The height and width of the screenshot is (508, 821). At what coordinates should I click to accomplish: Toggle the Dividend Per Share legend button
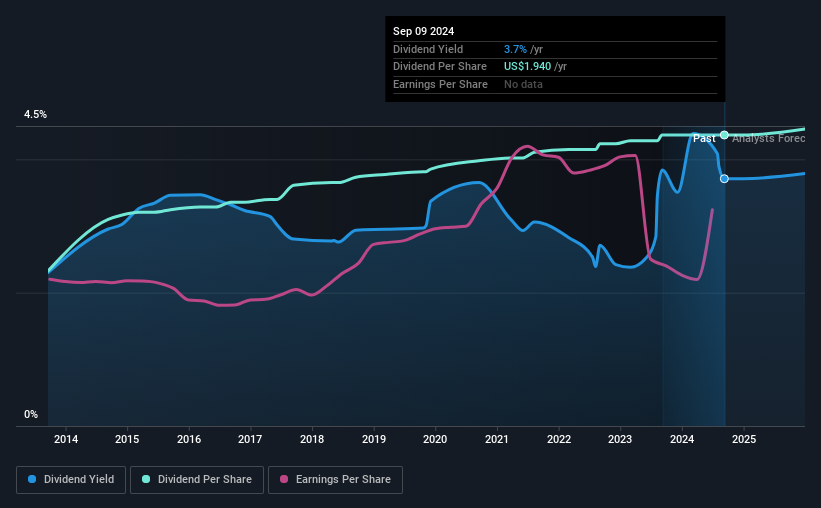[197, 479]
